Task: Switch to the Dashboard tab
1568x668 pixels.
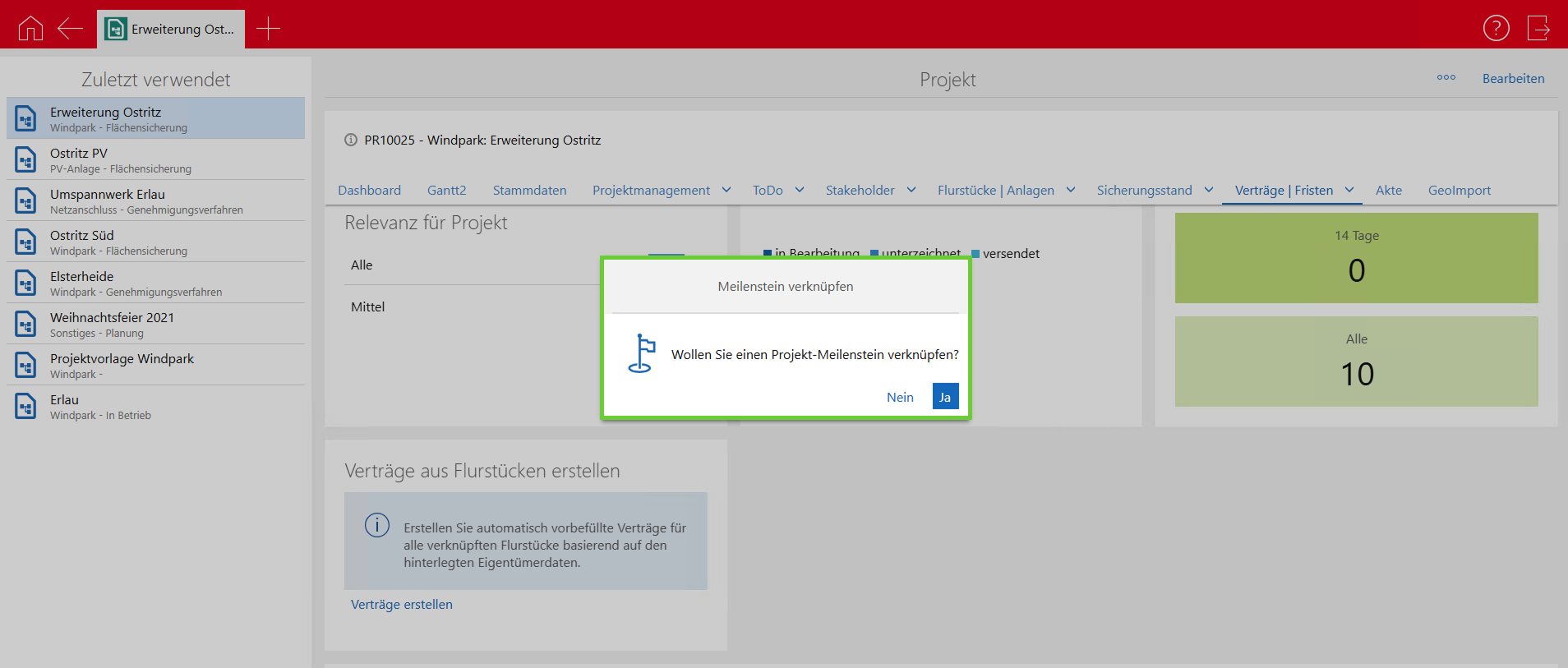Action: (369, 191)
